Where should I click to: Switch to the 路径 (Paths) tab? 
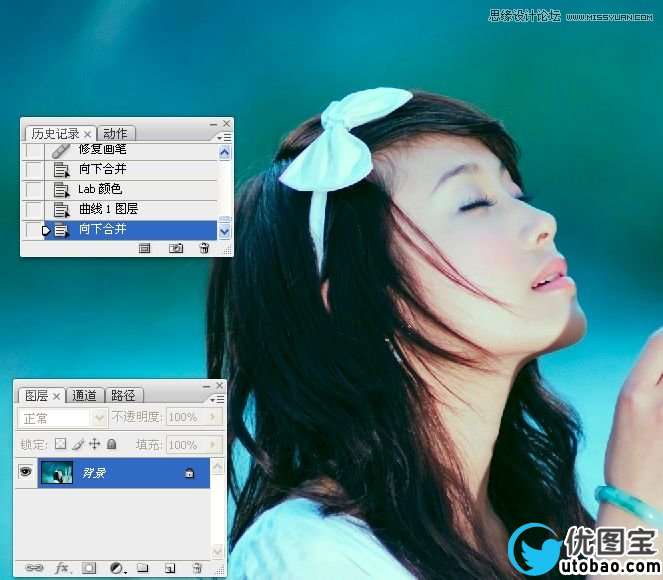click(123, 396)
